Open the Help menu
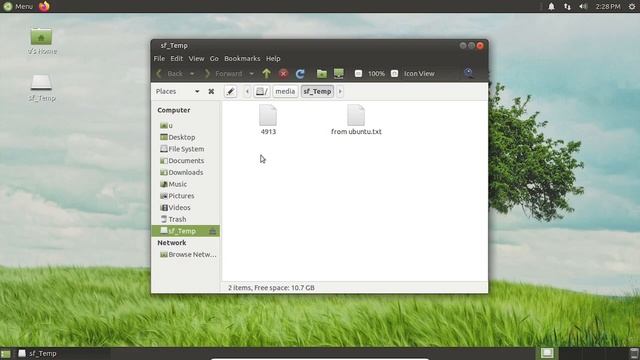 273,58
